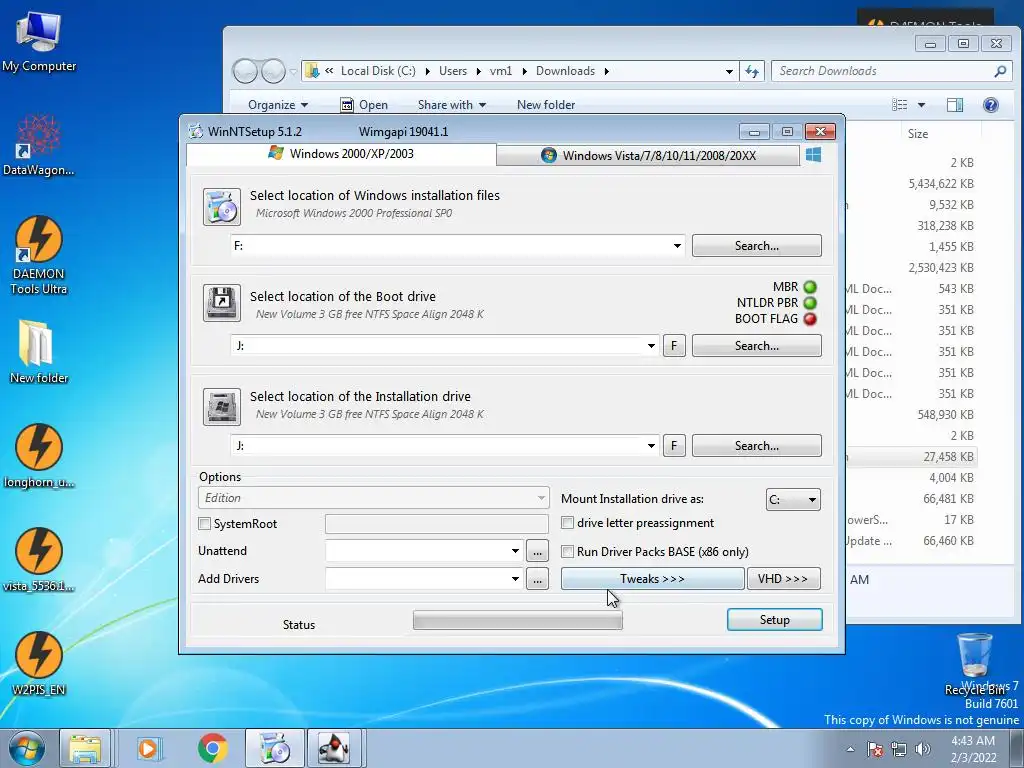Click the Status progress bar
This screenshot has width=1024, height=768.
click(x=518, y=620)
